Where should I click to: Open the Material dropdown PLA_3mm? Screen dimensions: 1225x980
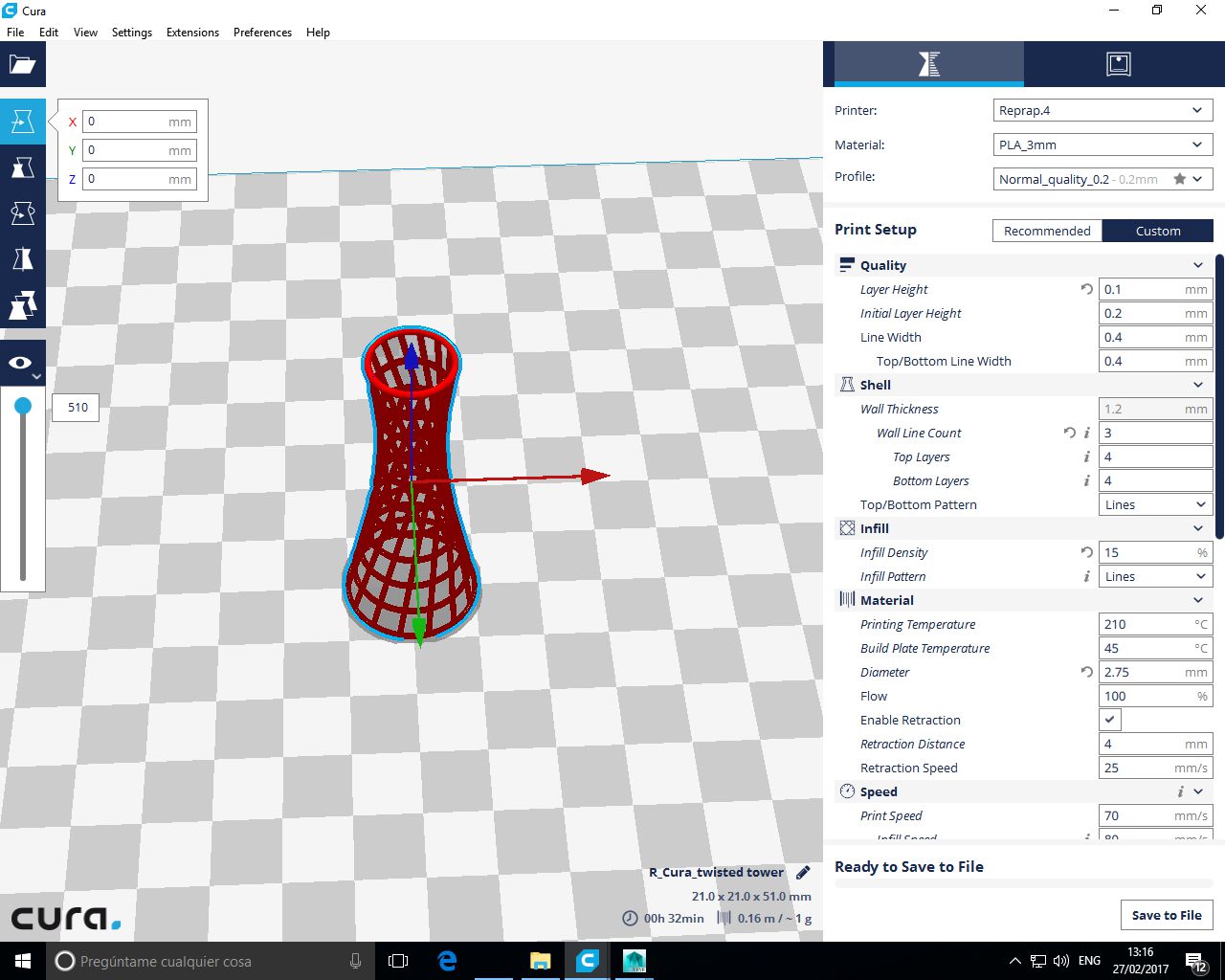click(1102, 145)
